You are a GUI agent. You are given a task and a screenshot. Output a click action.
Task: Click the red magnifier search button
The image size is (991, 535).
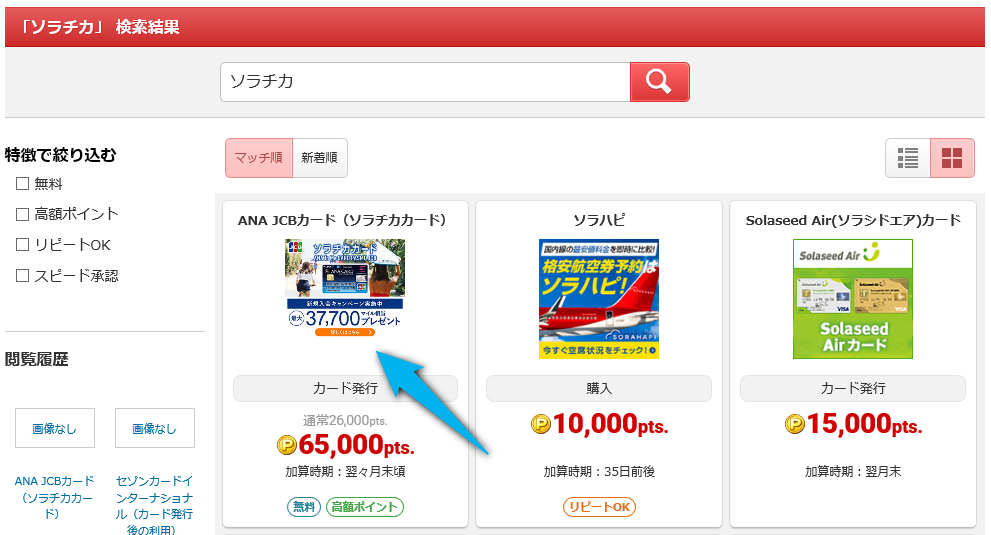click(659, 82)
